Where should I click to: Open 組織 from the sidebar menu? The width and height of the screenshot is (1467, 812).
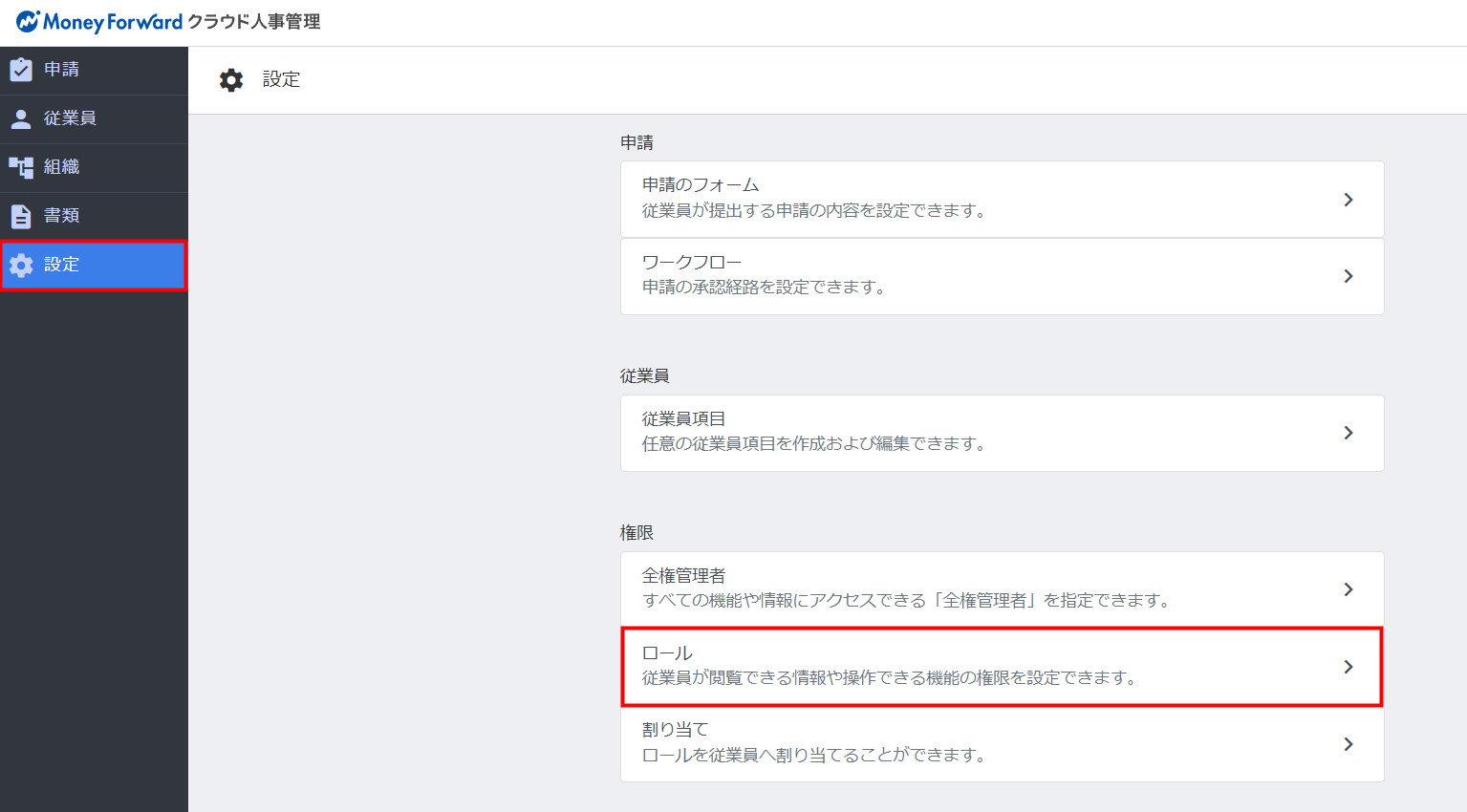94,167
